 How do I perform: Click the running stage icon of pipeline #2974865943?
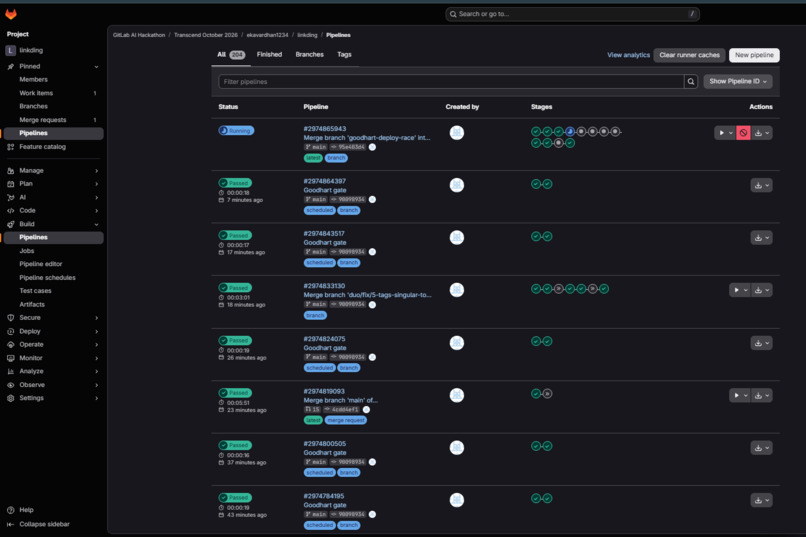click(x=570, y=132)
